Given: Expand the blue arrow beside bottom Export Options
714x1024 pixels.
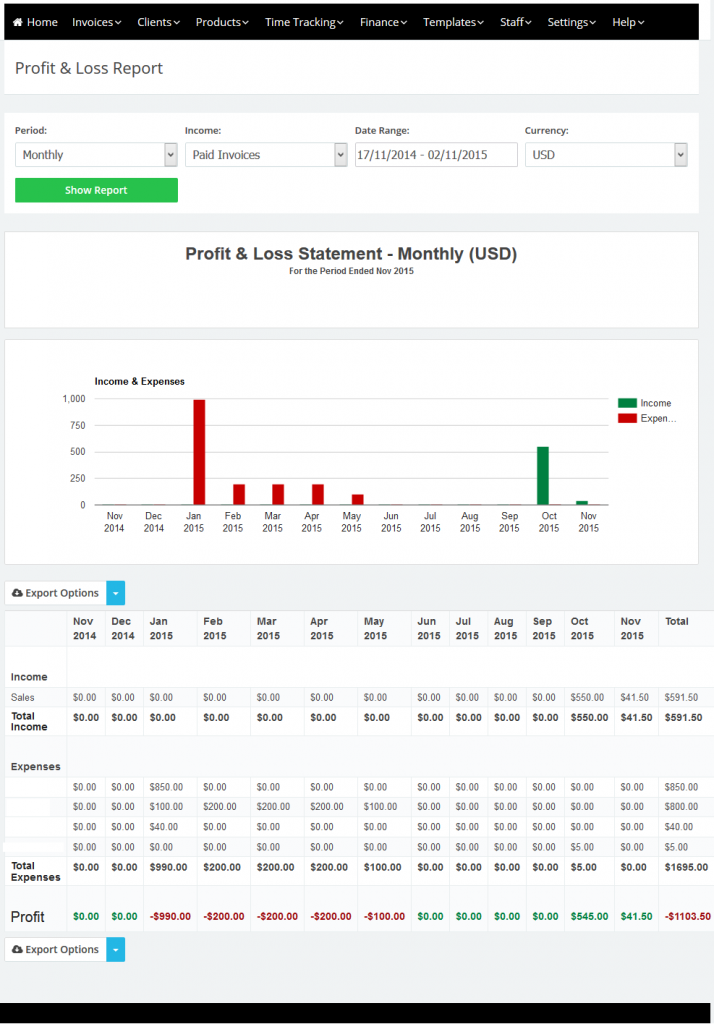Looking at the screenshot, I should [116, 950].
